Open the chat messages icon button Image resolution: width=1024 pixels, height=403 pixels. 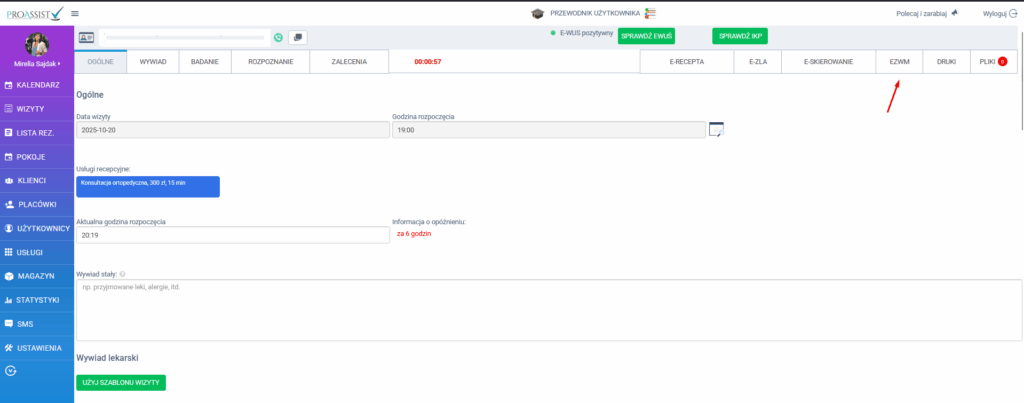(x=298, y=37)
